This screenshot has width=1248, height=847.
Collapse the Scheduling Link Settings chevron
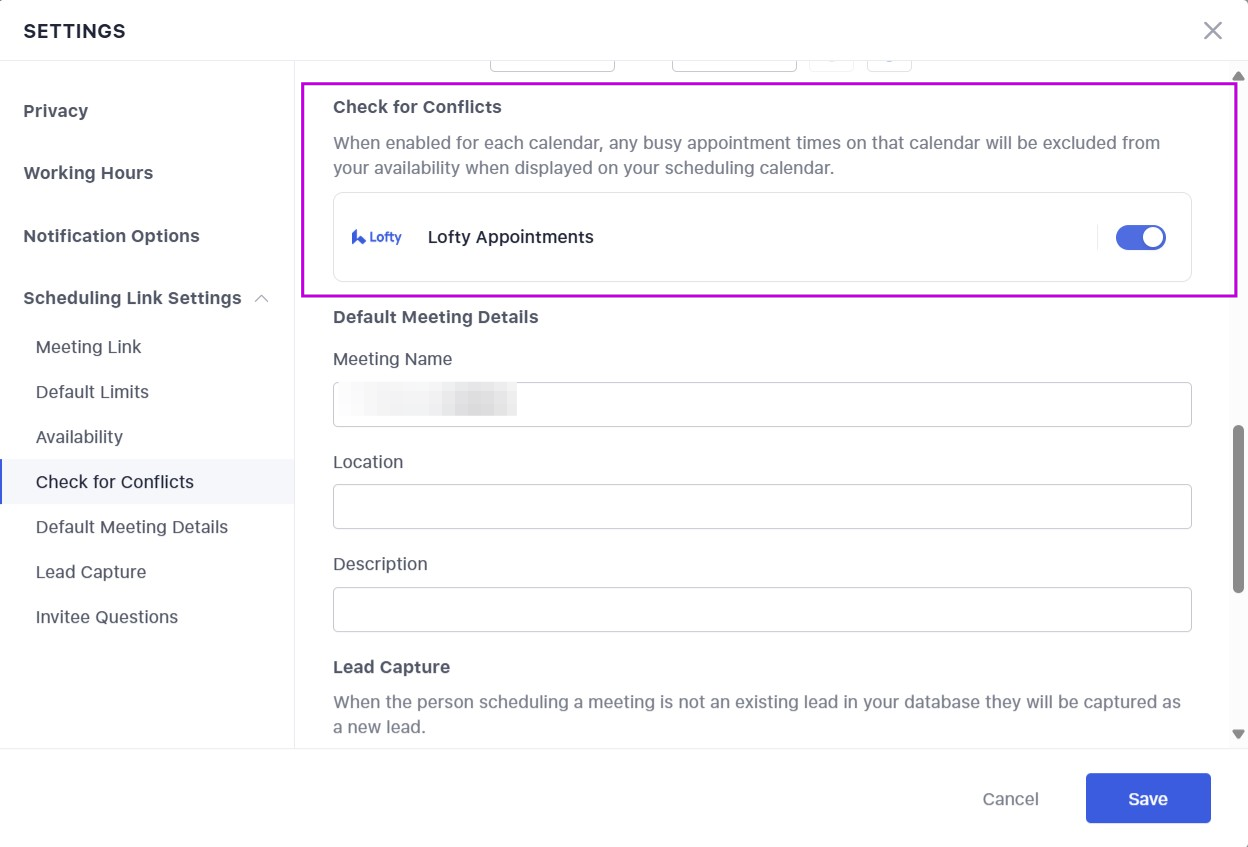[x=262, y=298]
